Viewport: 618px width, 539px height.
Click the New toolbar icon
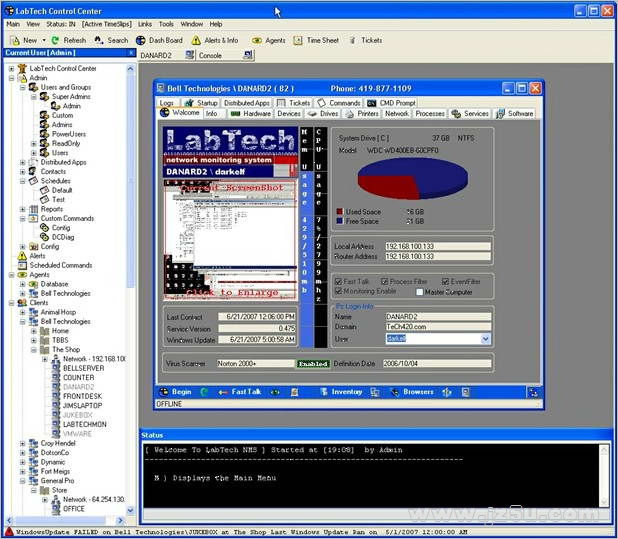click(15, 40)
